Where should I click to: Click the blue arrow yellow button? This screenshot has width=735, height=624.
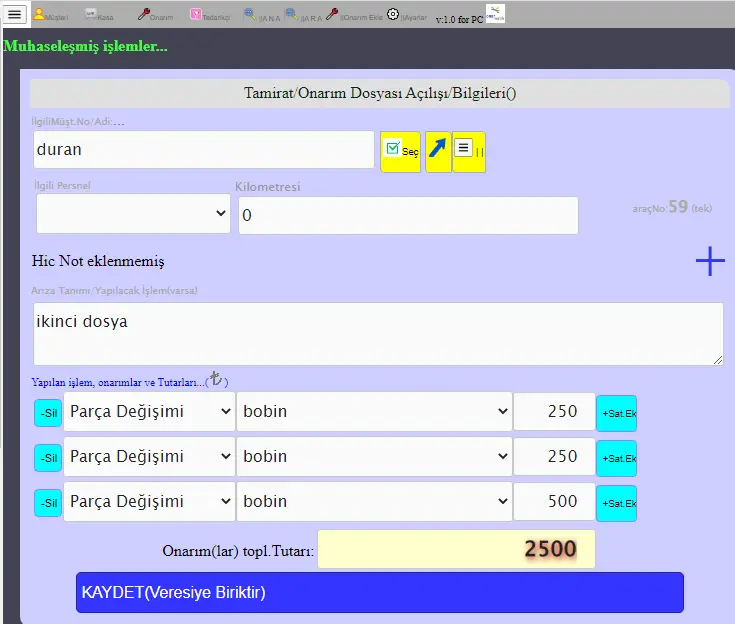438,150
